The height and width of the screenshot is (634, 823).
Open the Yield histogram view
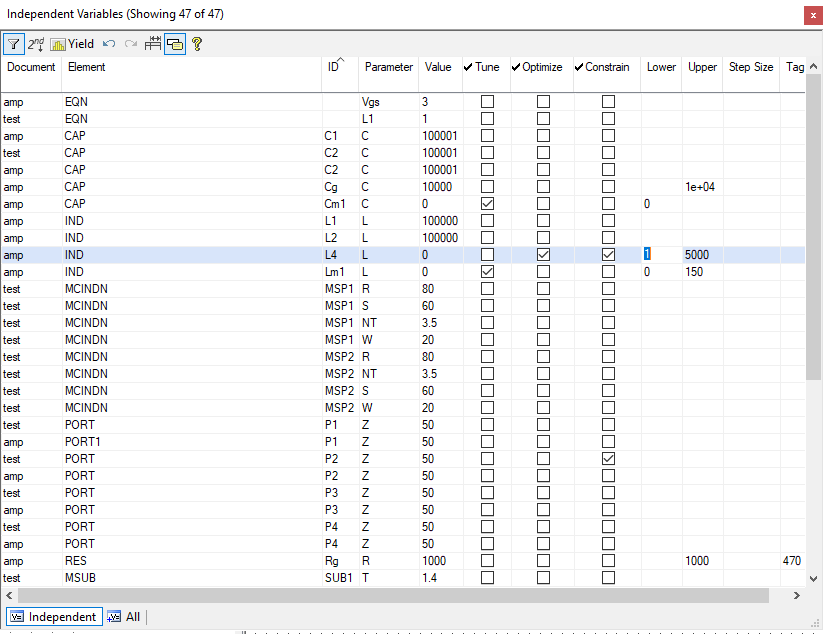(72, 44)
